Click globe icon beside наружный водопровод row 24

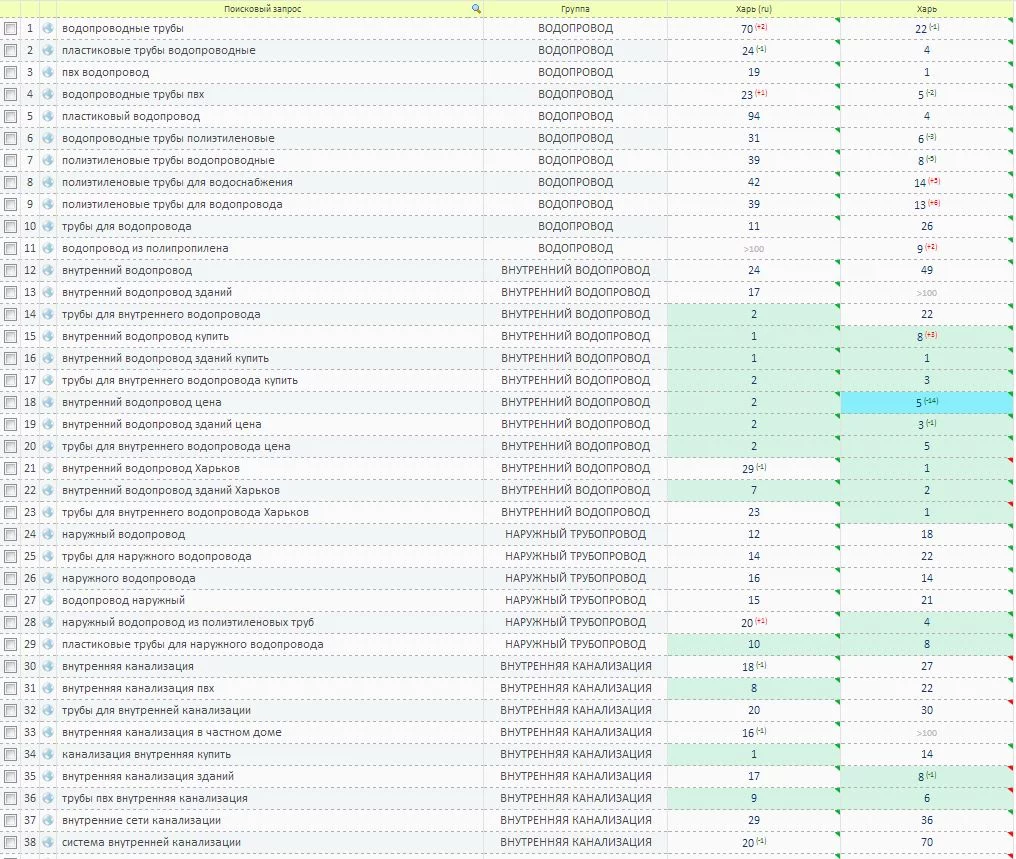(48, 534)
